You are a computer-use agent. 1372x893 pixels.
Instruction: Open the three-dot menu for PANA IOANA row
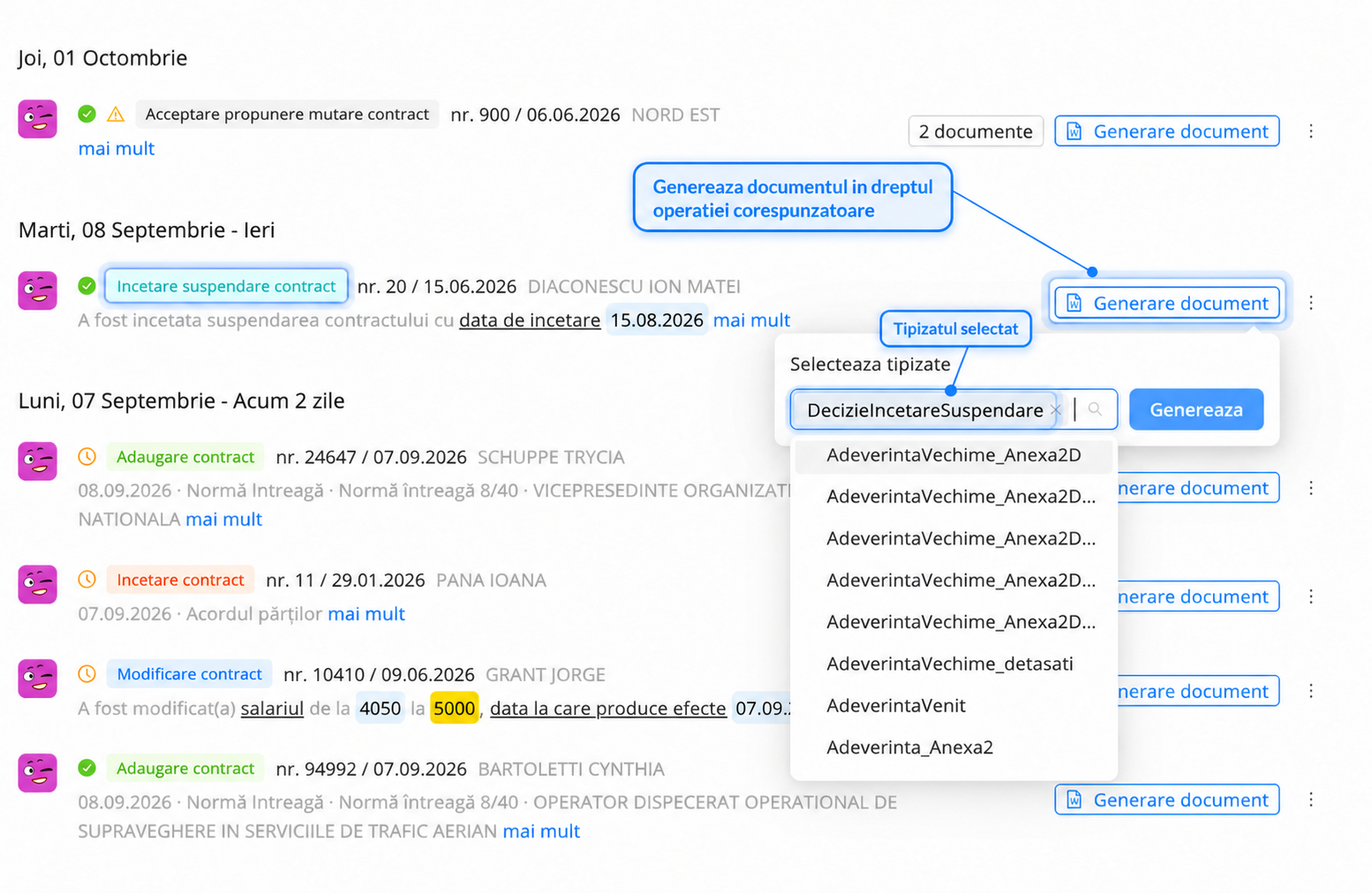1311,597
